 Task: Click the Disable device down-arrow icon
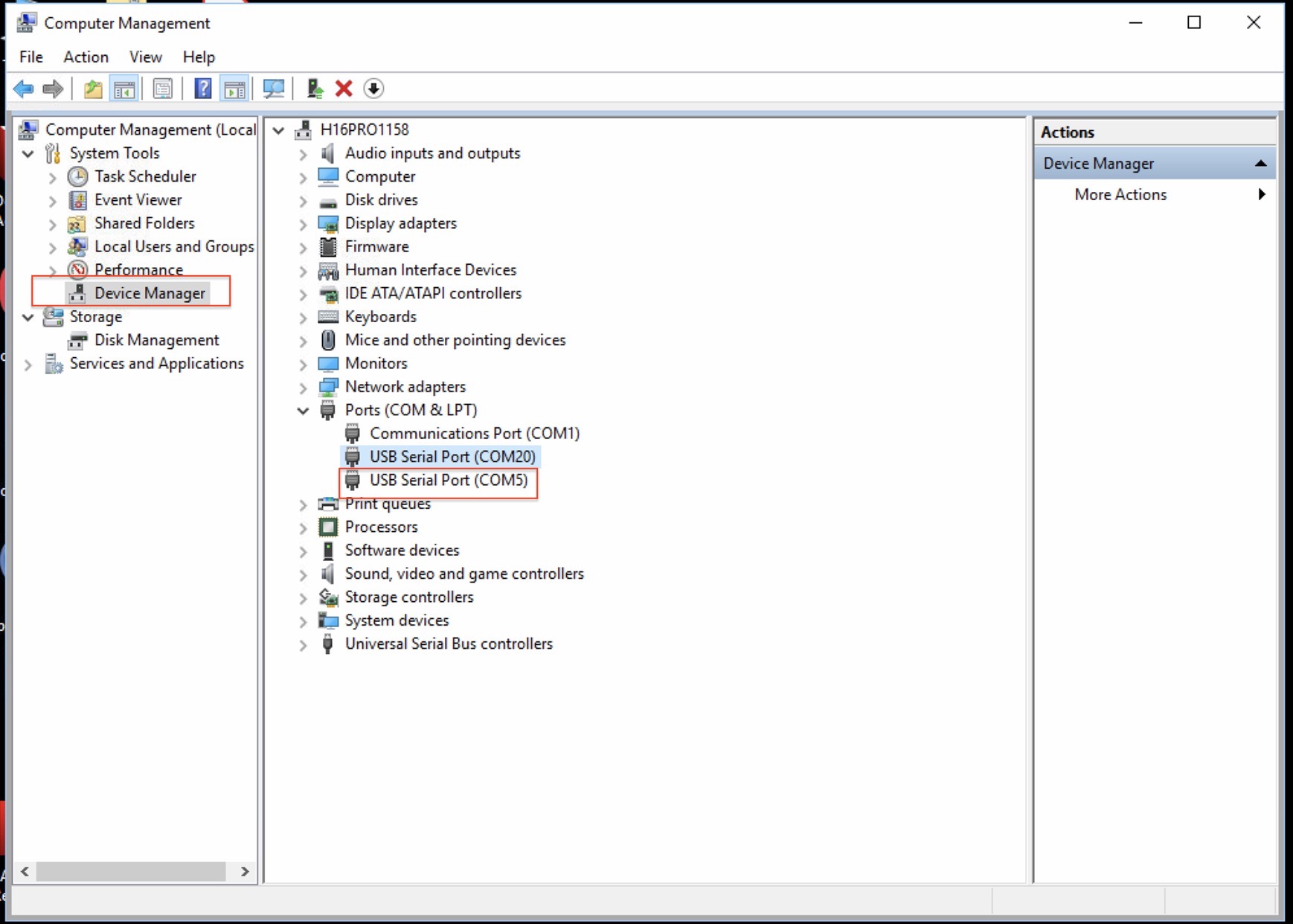click(373, 89)
